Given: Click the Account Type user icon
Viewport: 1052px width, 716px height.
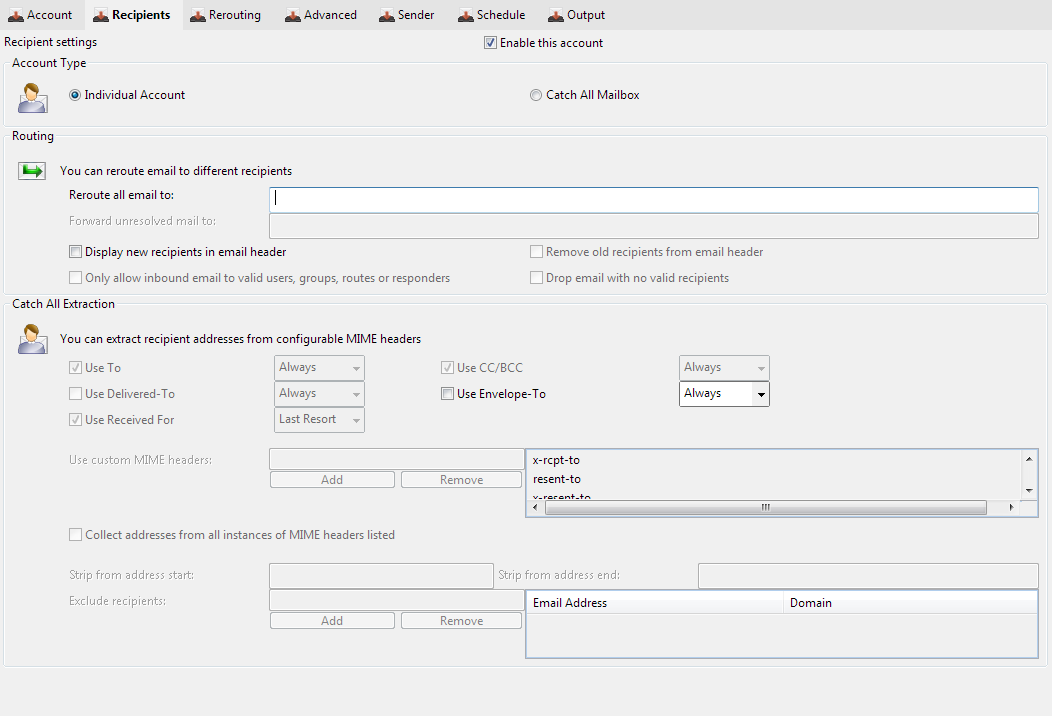Looking at the screenshot, I should coord(33,98).
